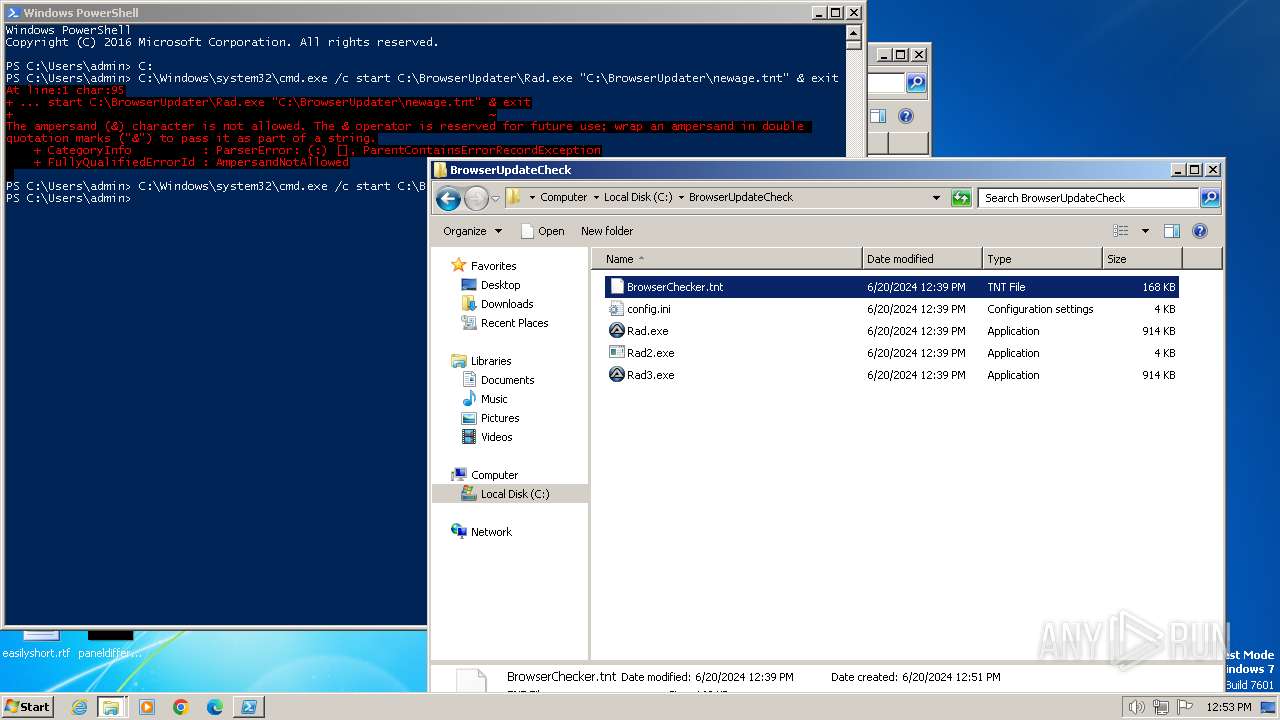Click the Rad2.exe file icon

click(x=617, y=353)
